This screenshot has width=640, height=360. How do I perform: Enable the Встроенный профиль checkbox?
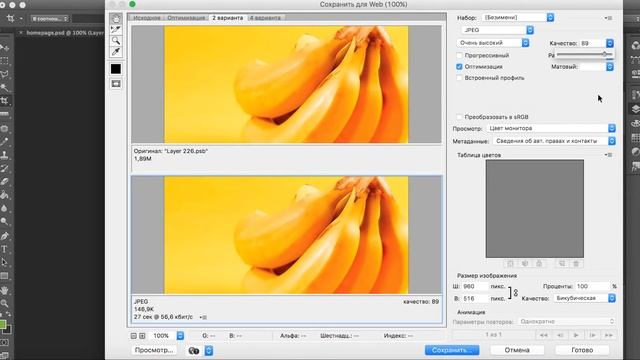[x=459, y=78]
